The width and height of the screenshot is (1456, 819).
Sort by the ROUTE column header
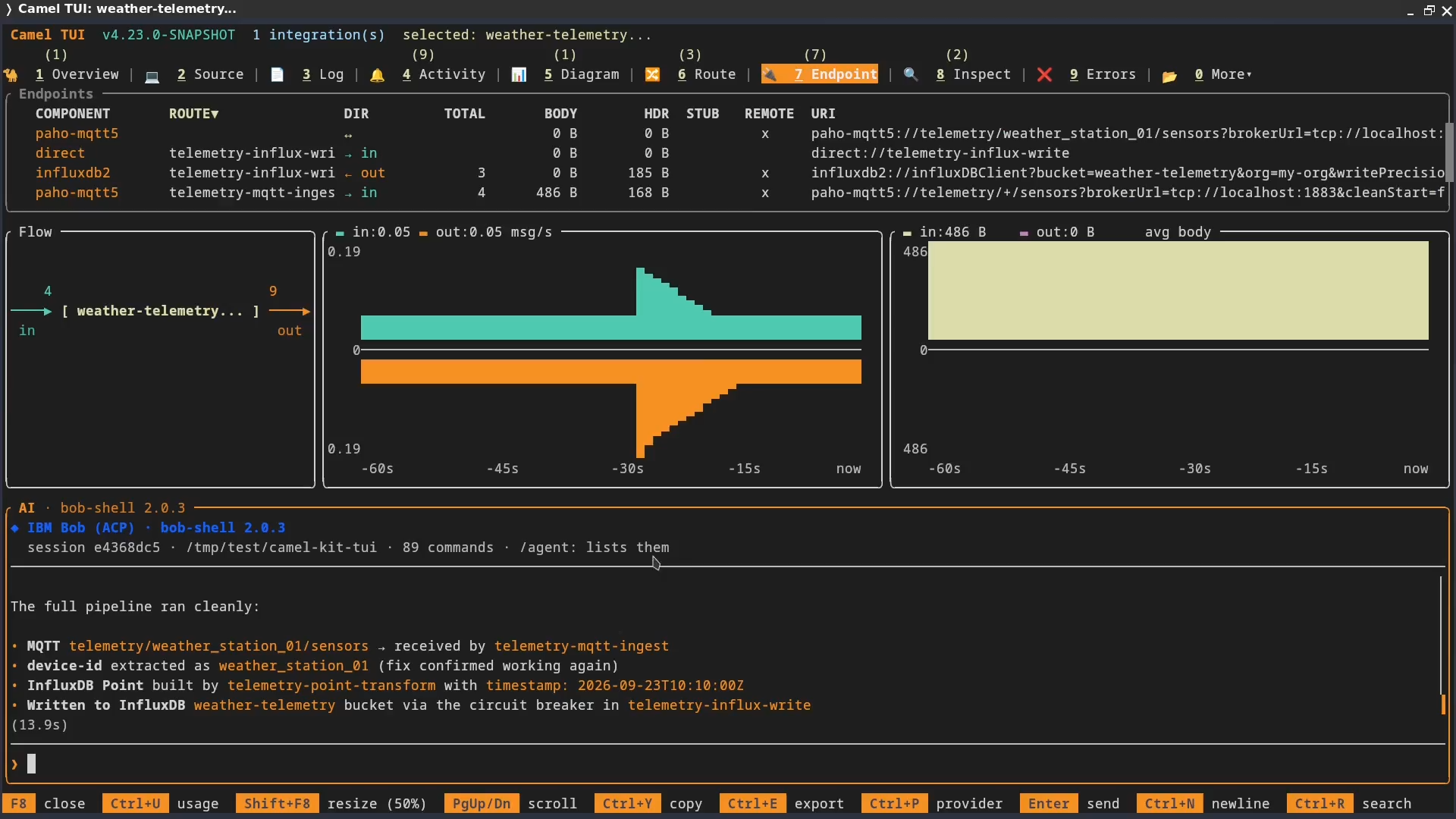click(193, 114)
